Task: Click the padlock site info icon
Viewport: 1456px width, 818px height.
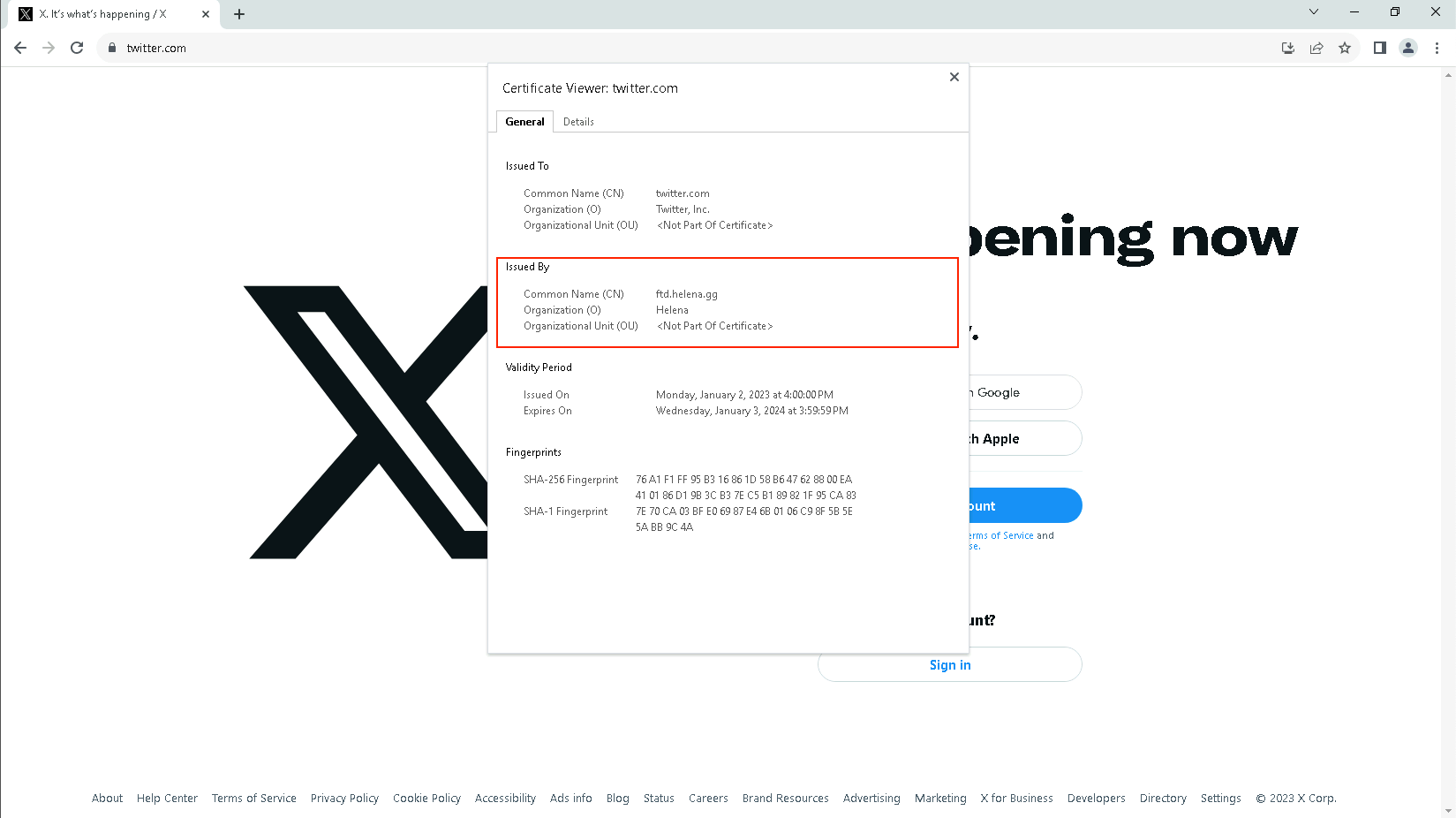Action: [112, 48]
